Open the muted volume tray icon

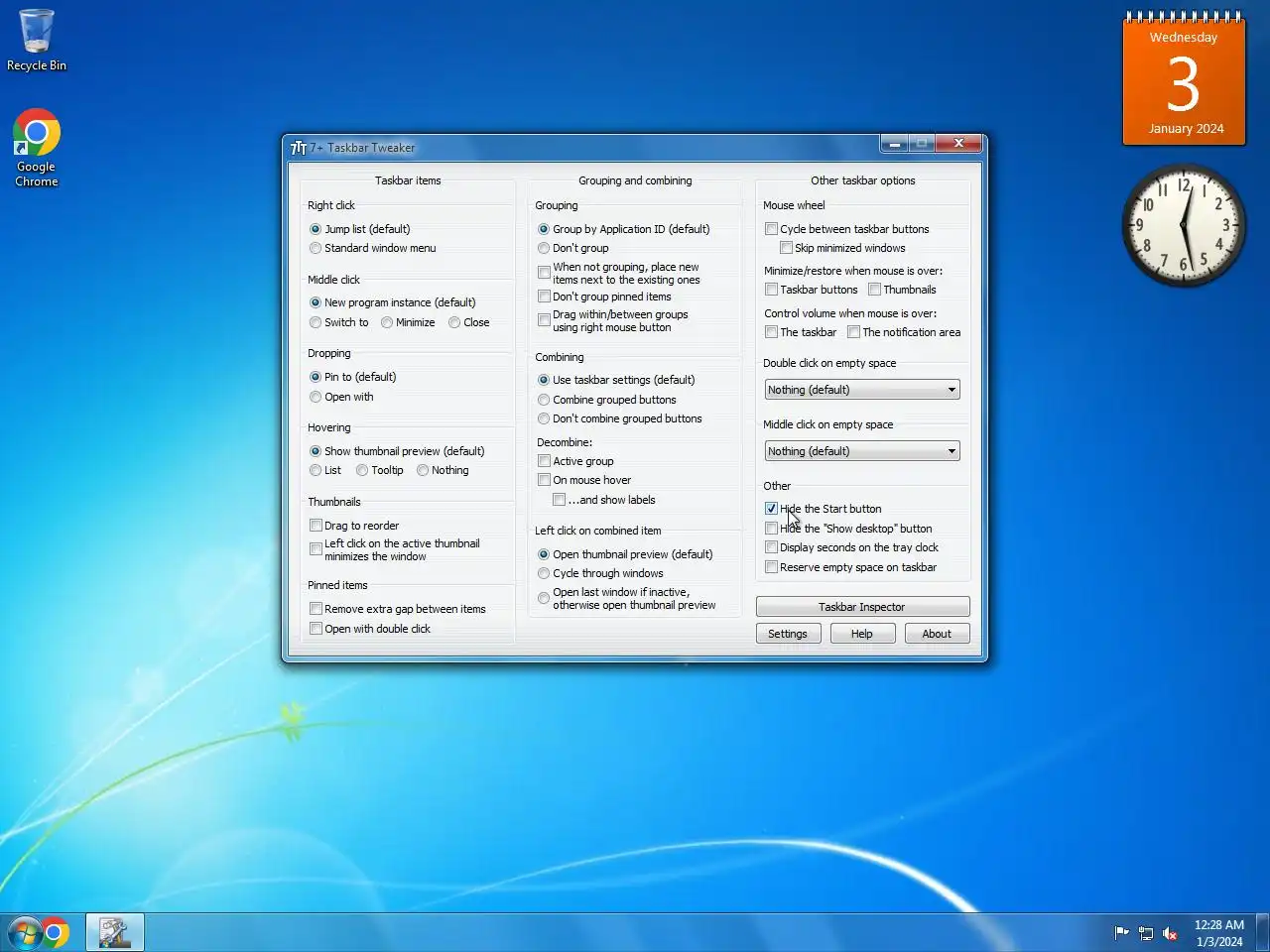click(1170, 933)
